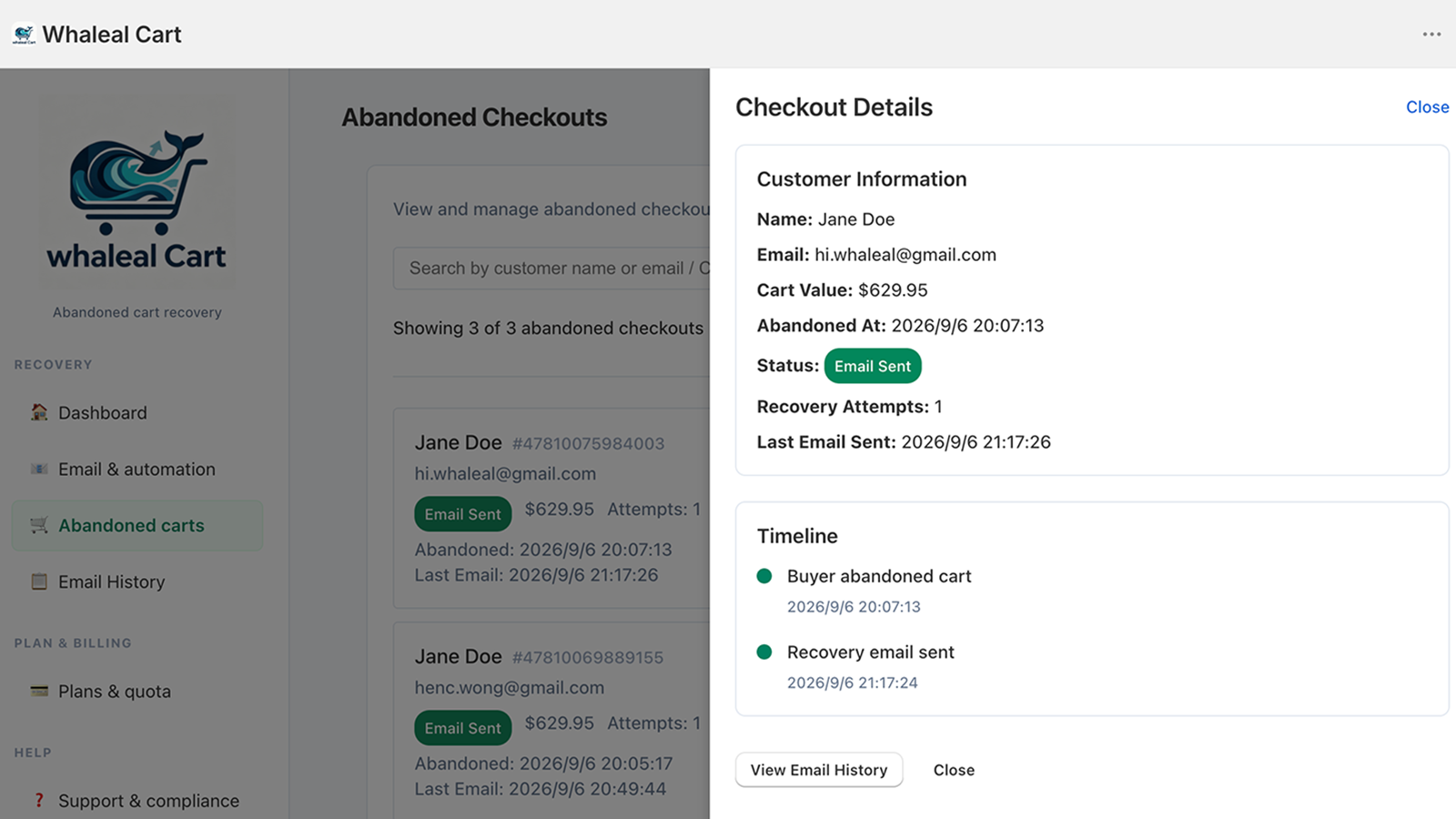Click the Email Sent status badge in details
This screenshot has width=1456, height=819.
(x=873, y=366)
